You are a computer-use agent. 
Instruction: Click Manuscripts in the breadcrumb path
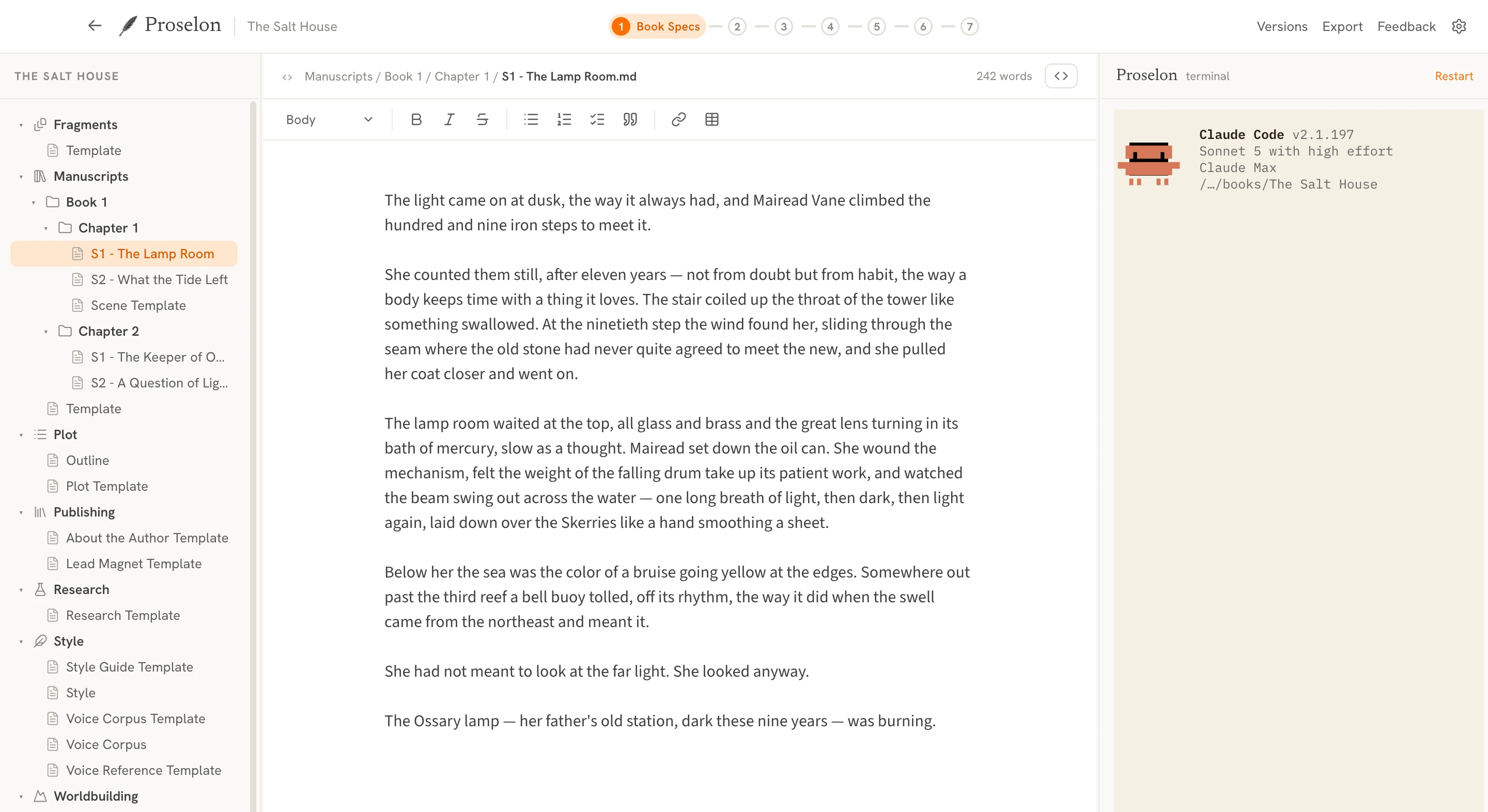pos(338,76)
